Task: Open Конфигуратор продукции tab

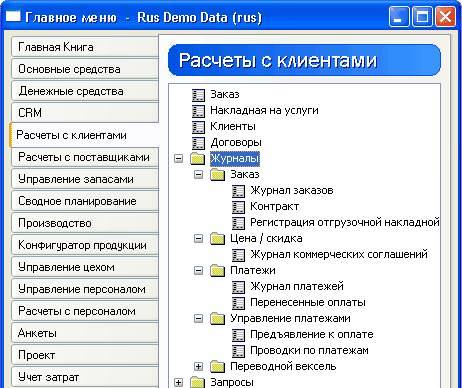Action: click(85, 245)
